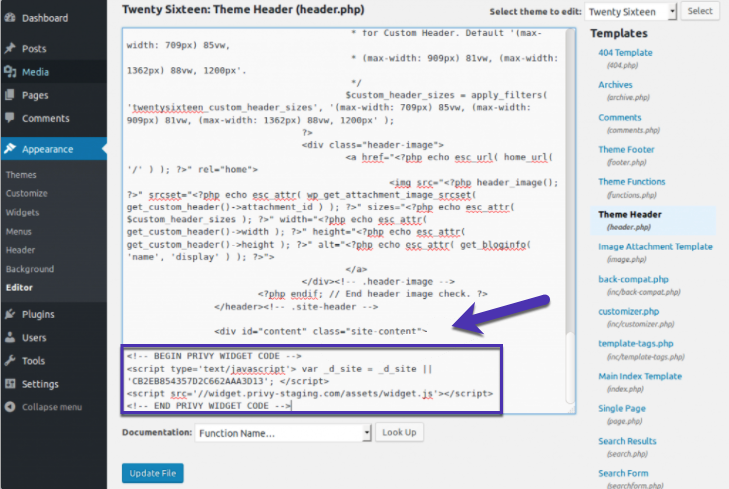Screen dimensions: 729x489
Task: Open Background submenu item
Action: click(x=30, y=269)
